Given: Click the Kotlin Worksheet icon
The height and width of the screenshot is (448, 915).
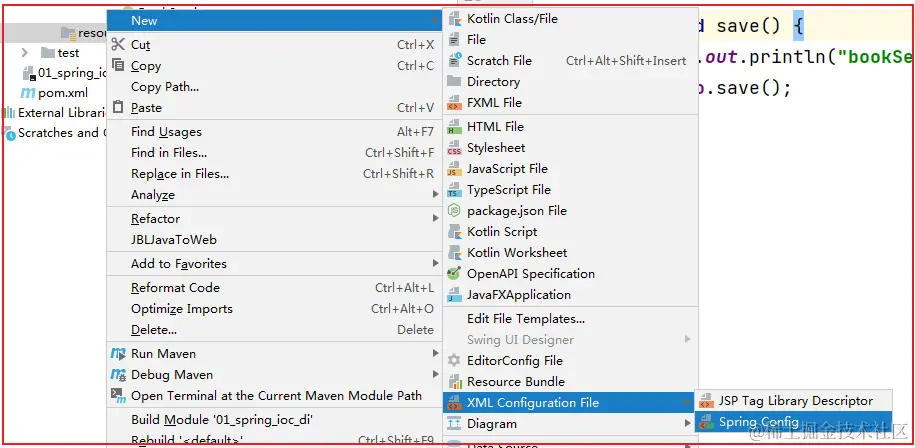Looking at the screenshot, I should (455, 253).
